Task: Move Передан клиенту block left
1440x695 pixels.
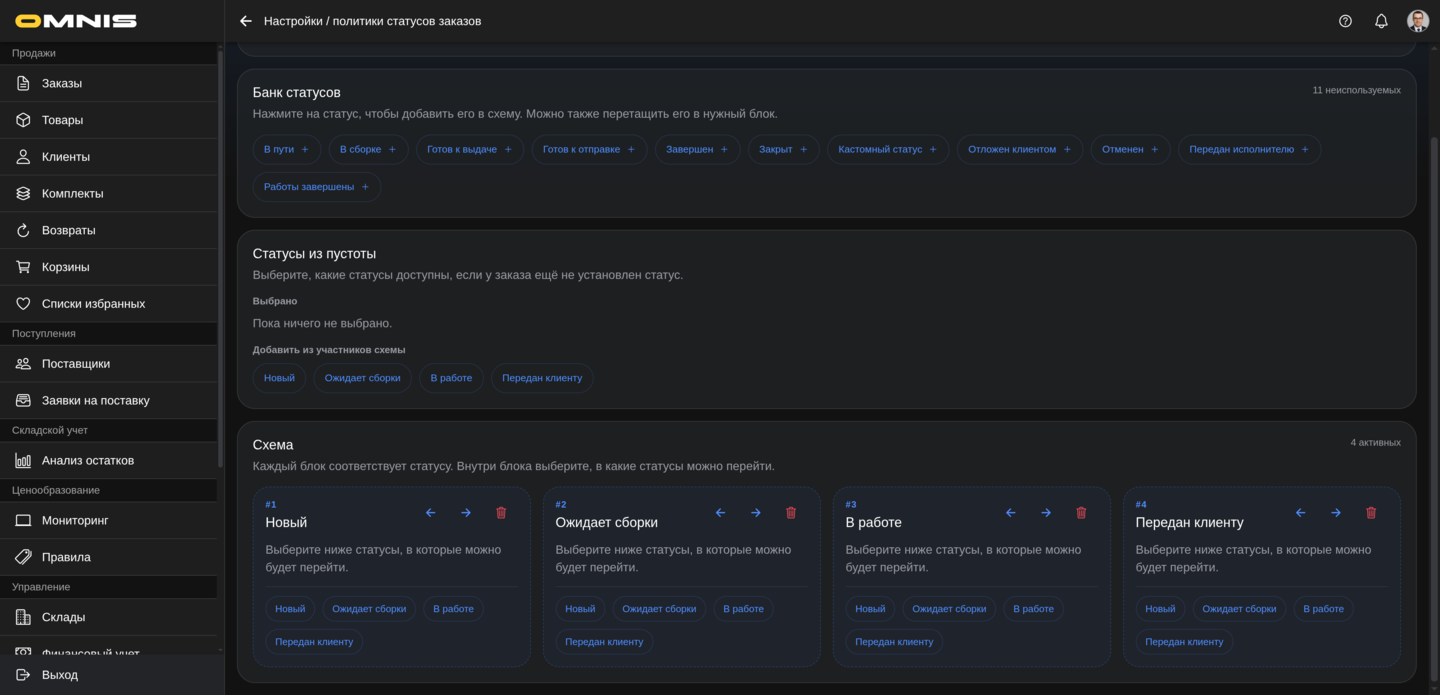Action: (1300, 513)
